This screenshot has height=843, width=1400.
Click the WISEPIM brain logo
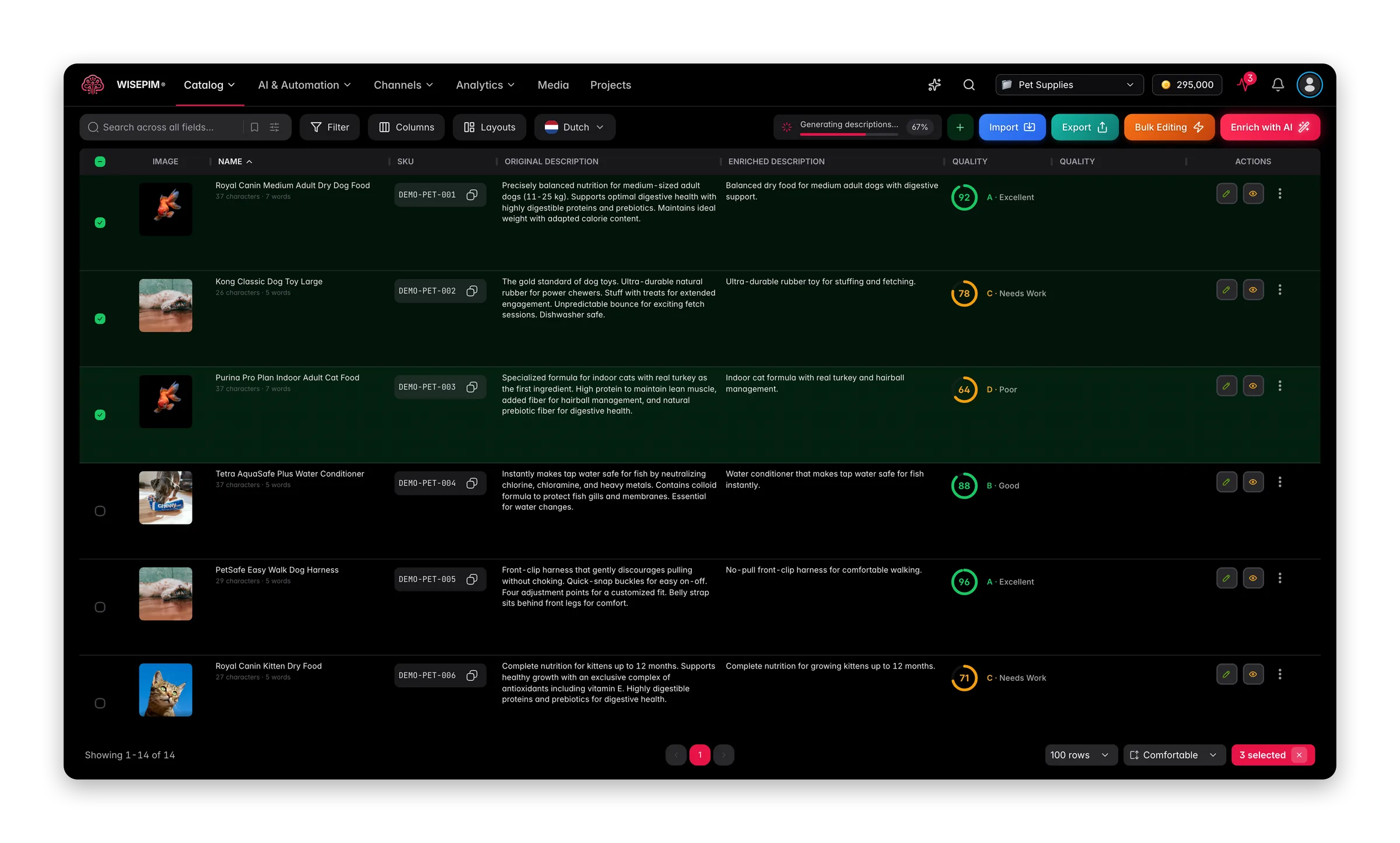(x=93, y=85)
